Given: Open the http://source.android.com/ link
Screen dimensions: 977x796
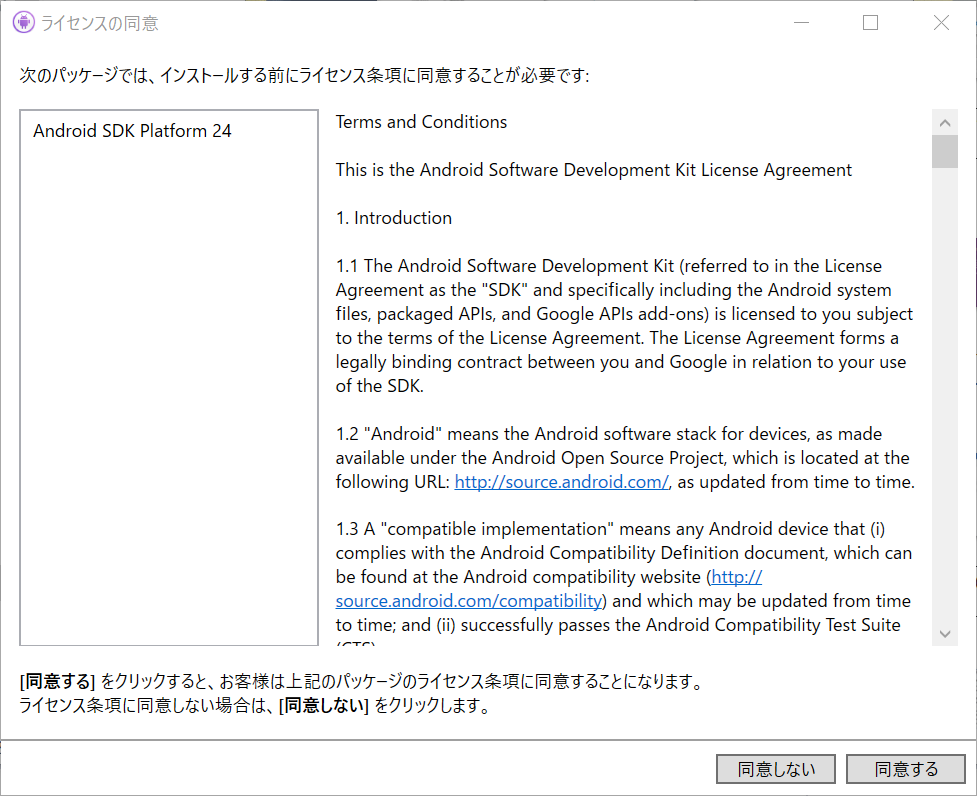Looking at the screenshot, I should coord(561,482).
